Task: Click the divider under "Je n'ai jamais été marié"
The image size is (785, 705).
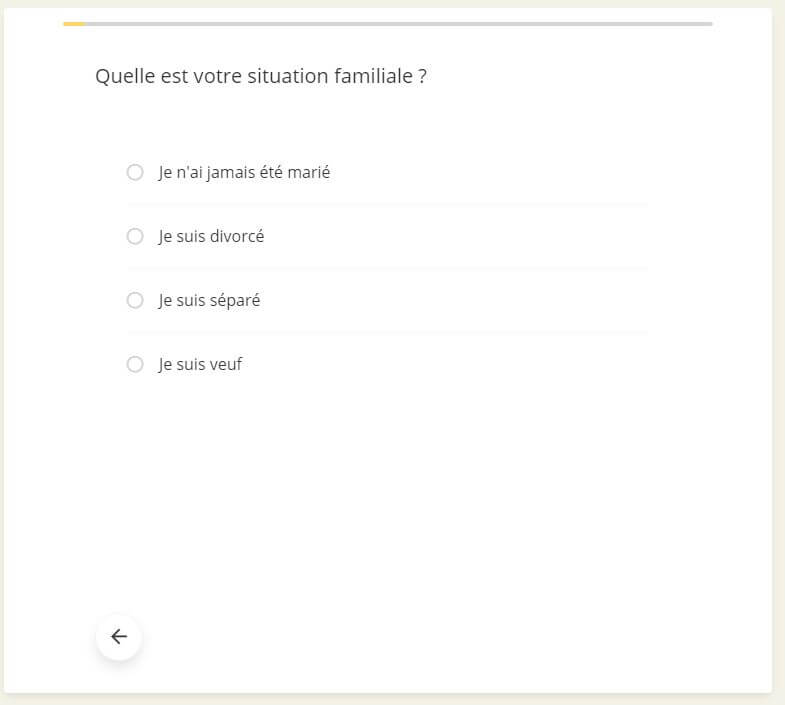Action: 388,204
